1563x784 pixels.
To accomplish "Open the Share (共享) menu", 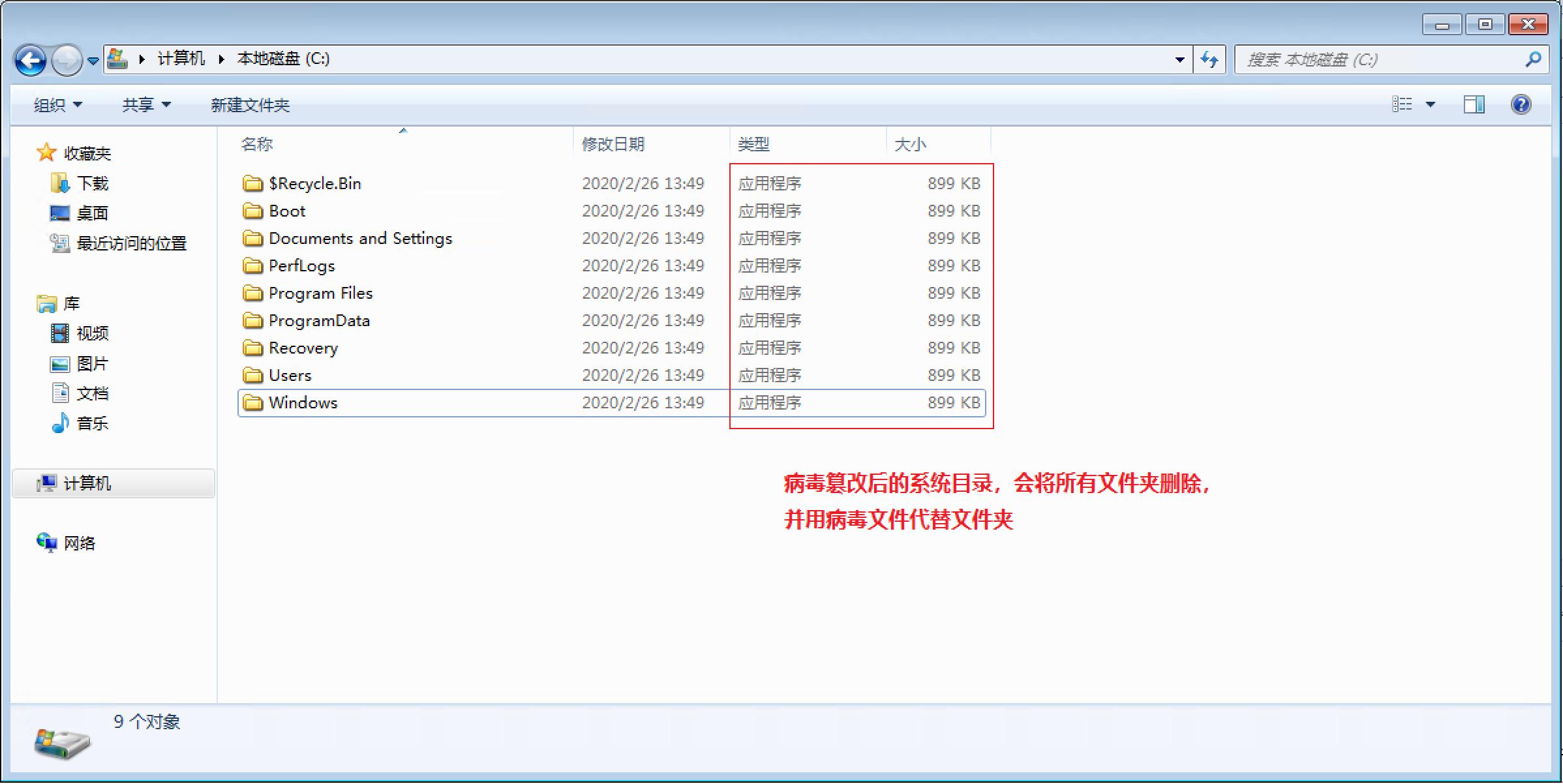I will coord(146,105).
